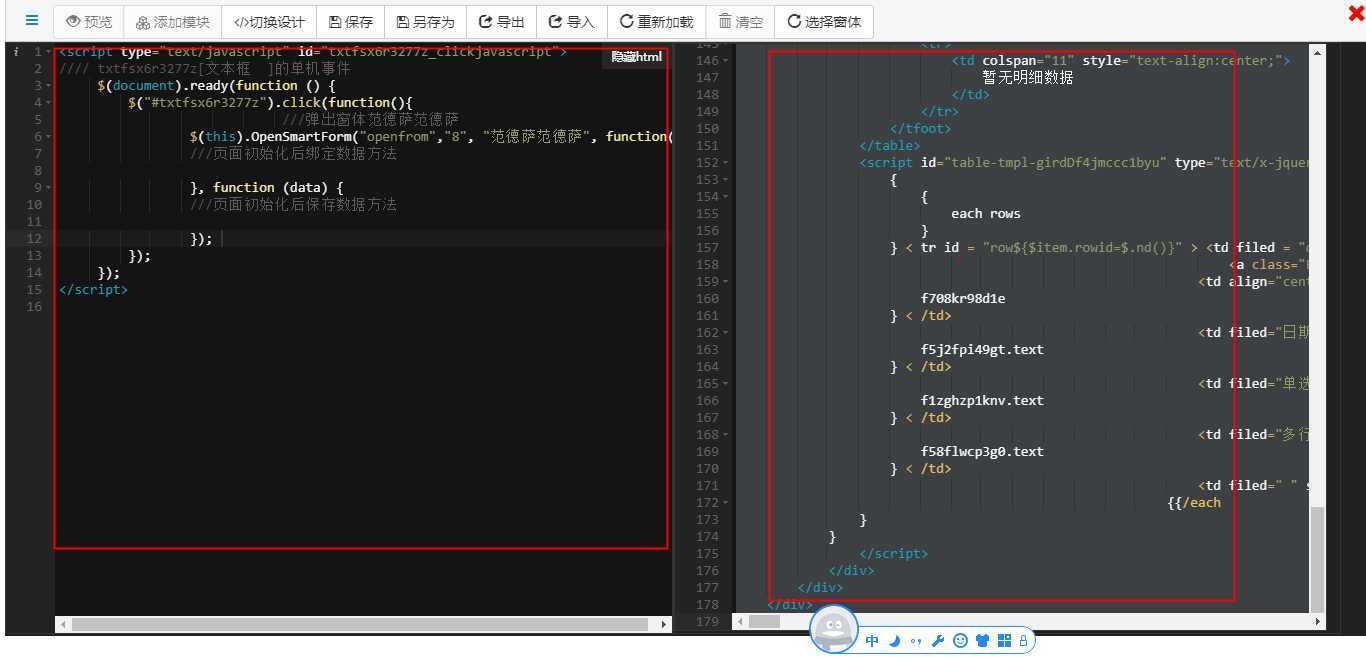Collapse the fold arrow at right line 162
Viewport: 1366px width, 657px height.
click(726, 333)
